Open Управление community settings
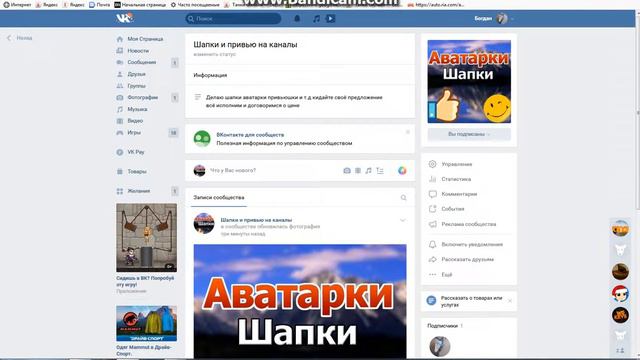640x360 pixels. (x=457, y=164)
